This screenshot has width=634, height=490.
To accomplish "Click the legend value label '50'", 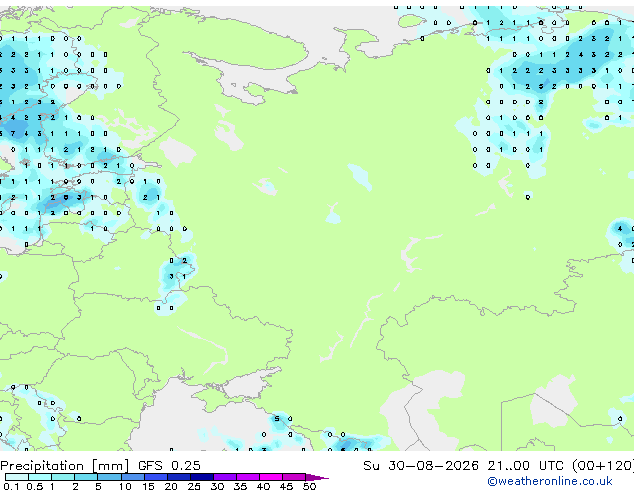I will pyautogui.click(x=309, y=486).
